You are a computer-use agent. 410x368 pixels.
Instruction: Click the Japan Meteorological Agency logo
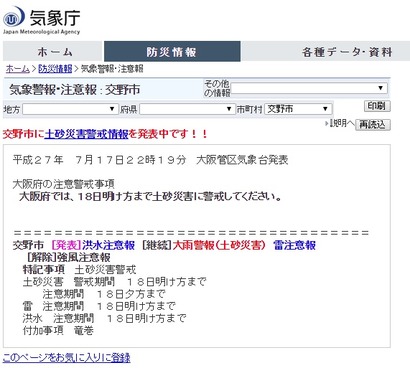pos(42,21)
